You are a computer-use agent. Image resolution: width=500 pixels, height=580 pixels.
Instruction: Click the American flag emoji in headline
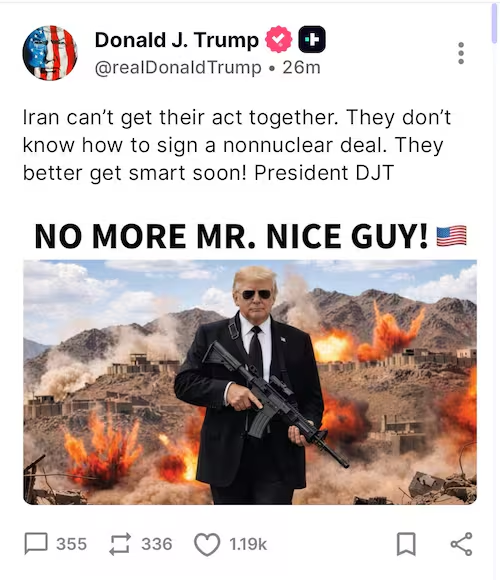pos(451,236)
